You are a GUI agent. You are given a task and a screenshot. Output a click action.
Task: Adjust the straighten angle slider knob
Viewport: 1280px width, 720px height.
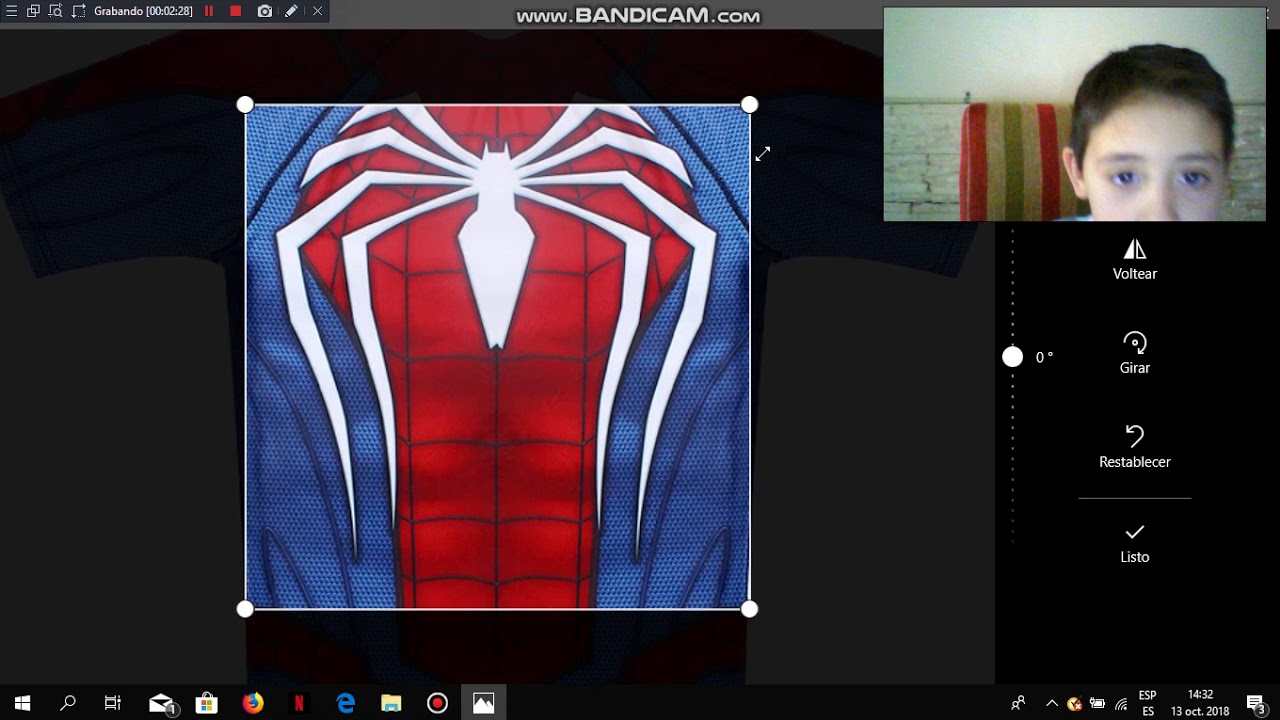pyautogui.click(x=1012, y=357)
